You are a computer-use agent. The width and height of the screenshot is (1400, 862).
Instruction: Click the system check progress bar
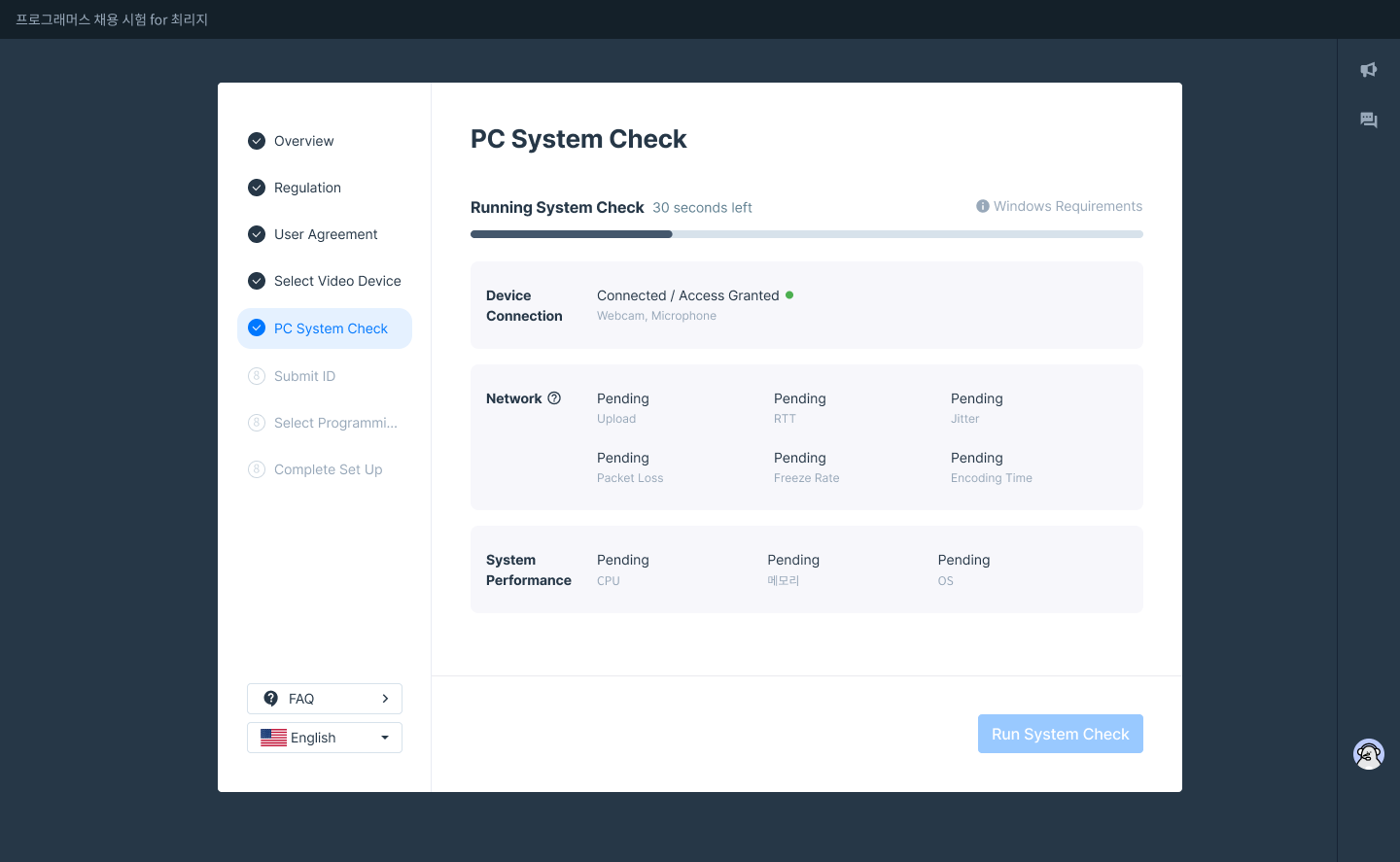[x=806, y=234]
